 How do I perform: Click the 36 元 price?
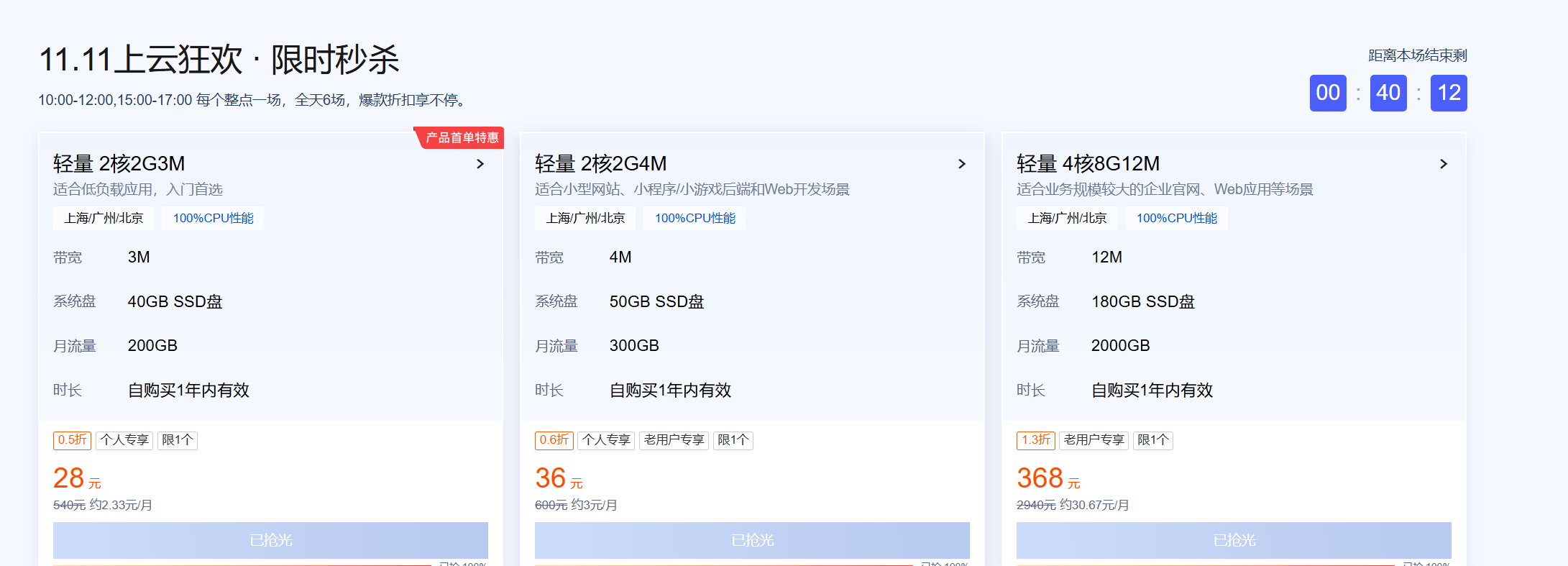coord(559,478)
